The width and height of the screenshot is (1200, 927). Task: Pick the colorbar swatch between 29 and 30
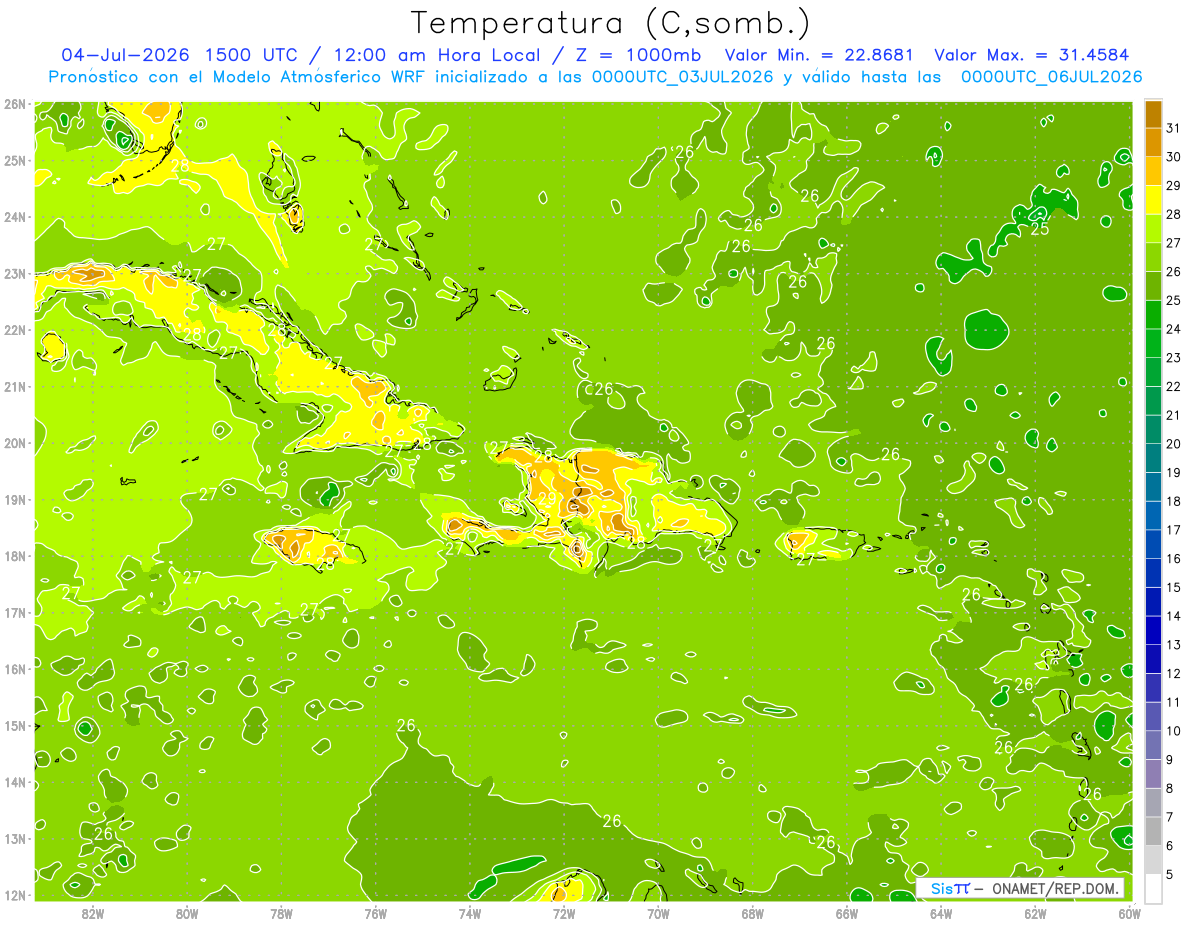point(1153,171)
